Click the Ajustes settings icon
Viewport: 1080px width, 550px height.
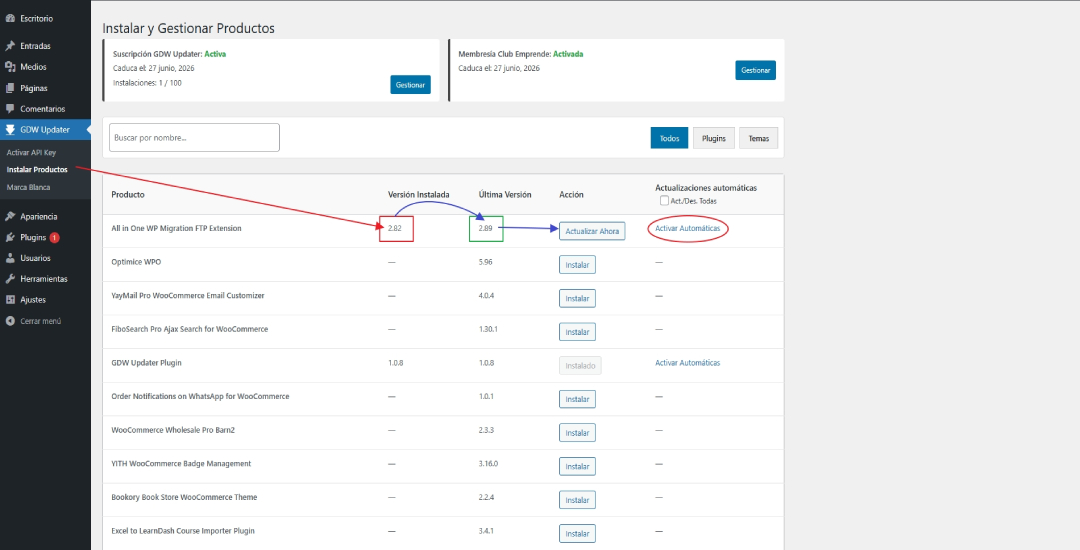click(10, 300)
